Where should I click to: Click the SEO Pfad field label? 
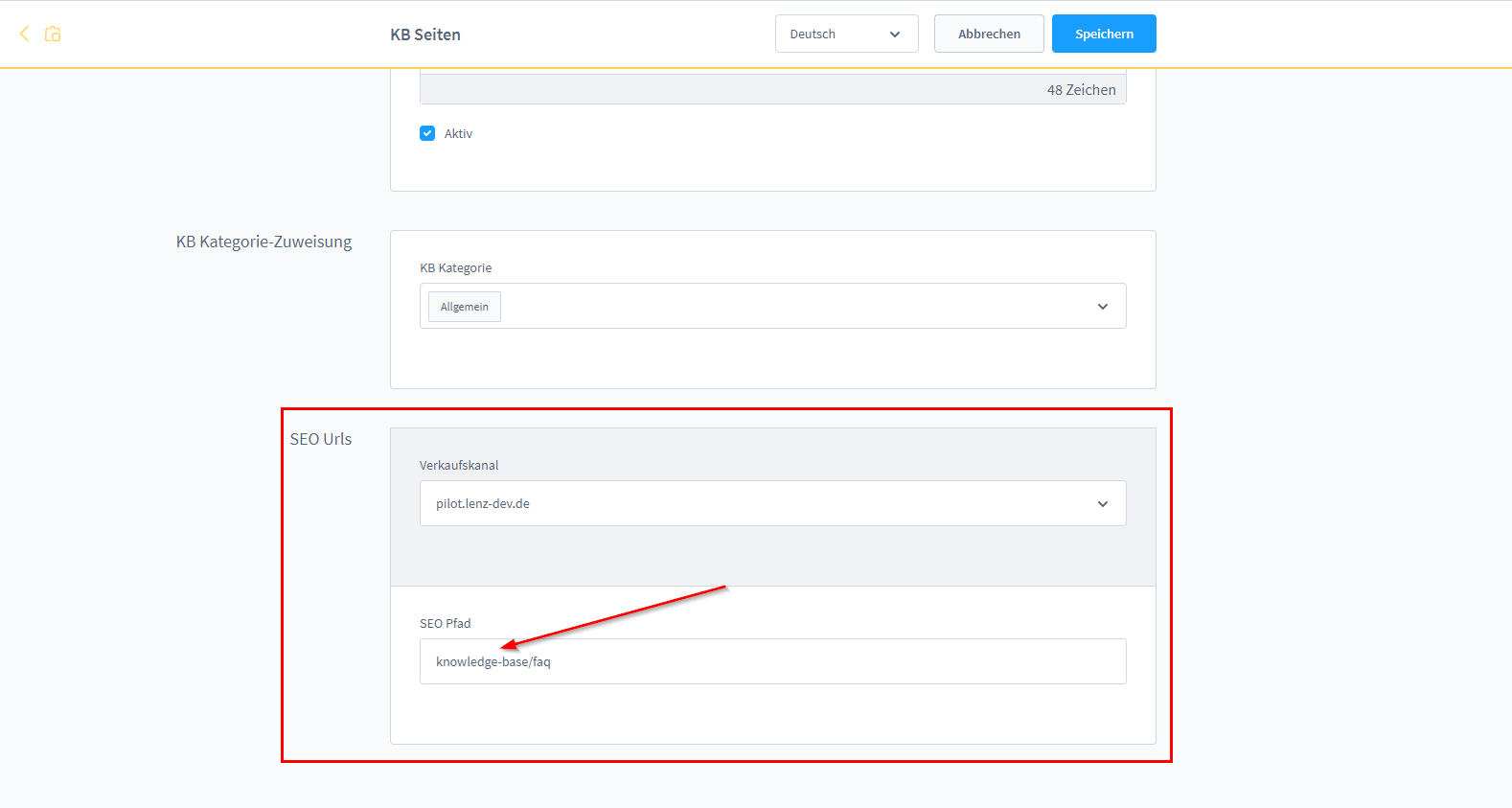coord(446,623)
